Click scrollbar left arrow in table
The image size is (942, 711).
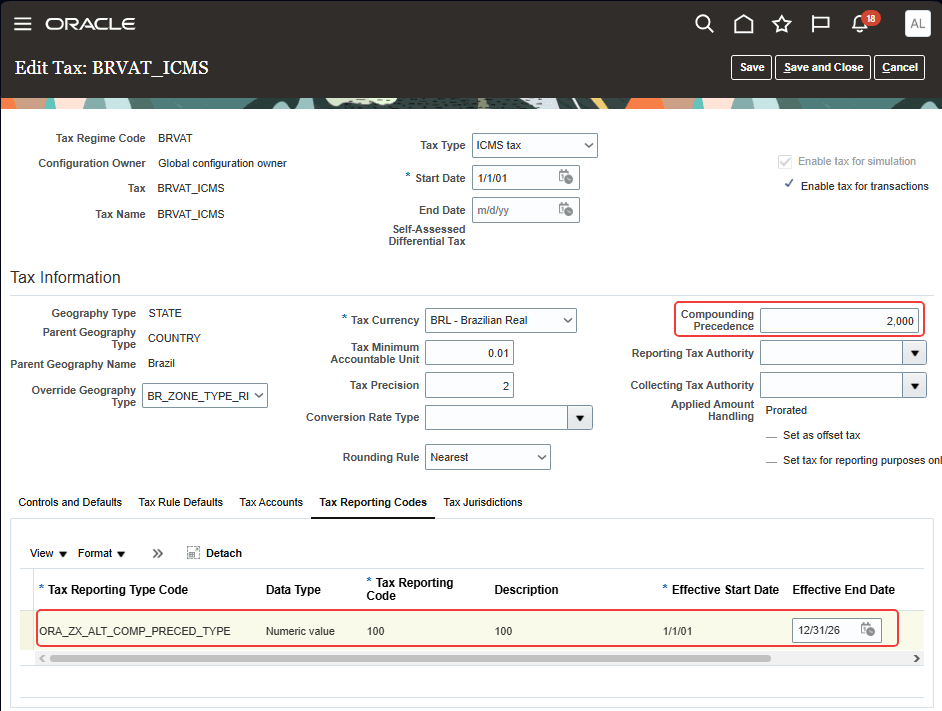42,659
